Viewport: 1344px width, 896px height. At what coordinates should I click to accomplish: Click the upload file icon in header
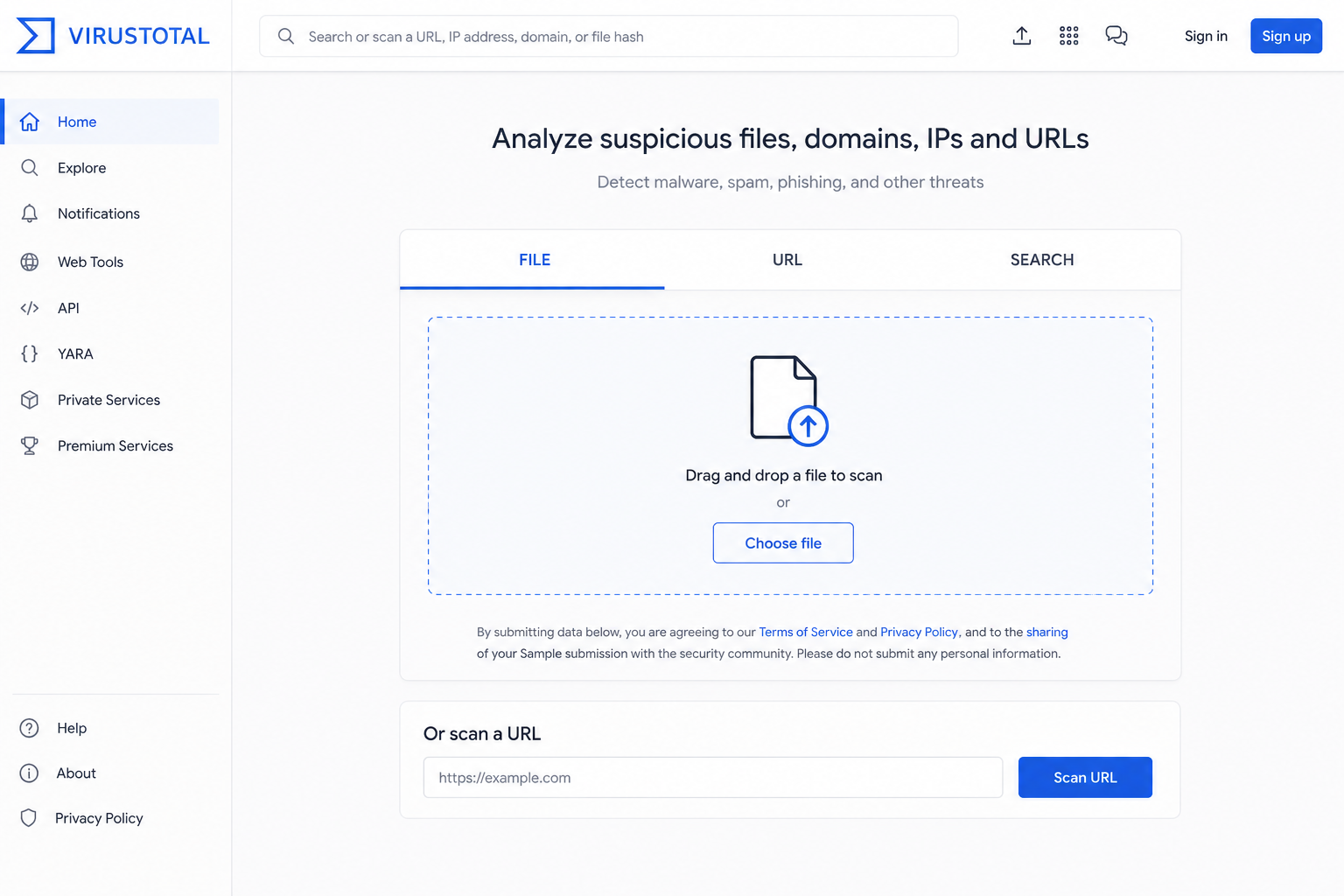coord(1022,36)
